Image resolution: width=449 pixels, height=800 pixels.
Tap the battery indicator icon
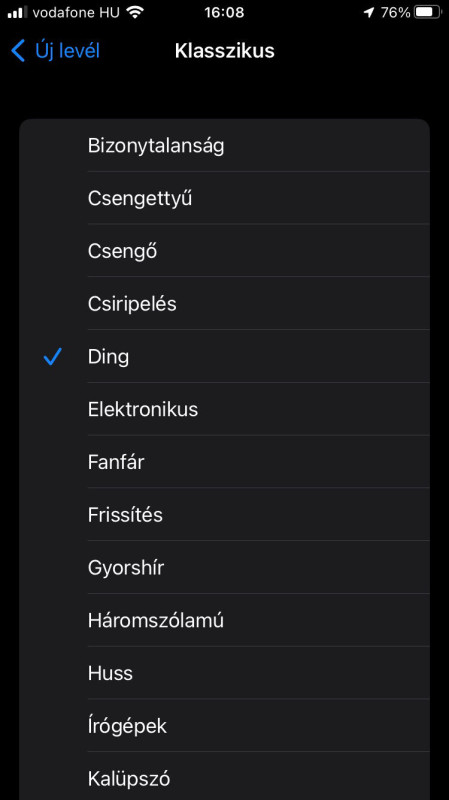pos(428,12)
